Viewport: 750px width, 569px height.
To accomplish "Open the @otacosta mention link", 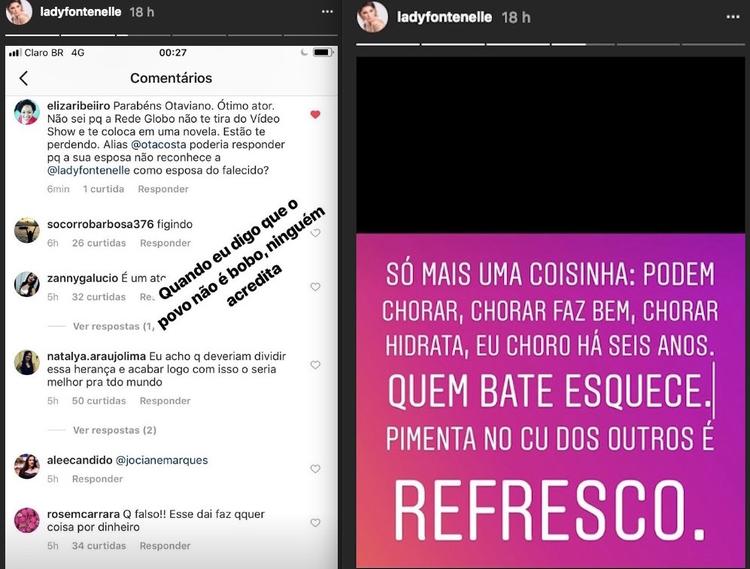I will [x=159, y=144].
